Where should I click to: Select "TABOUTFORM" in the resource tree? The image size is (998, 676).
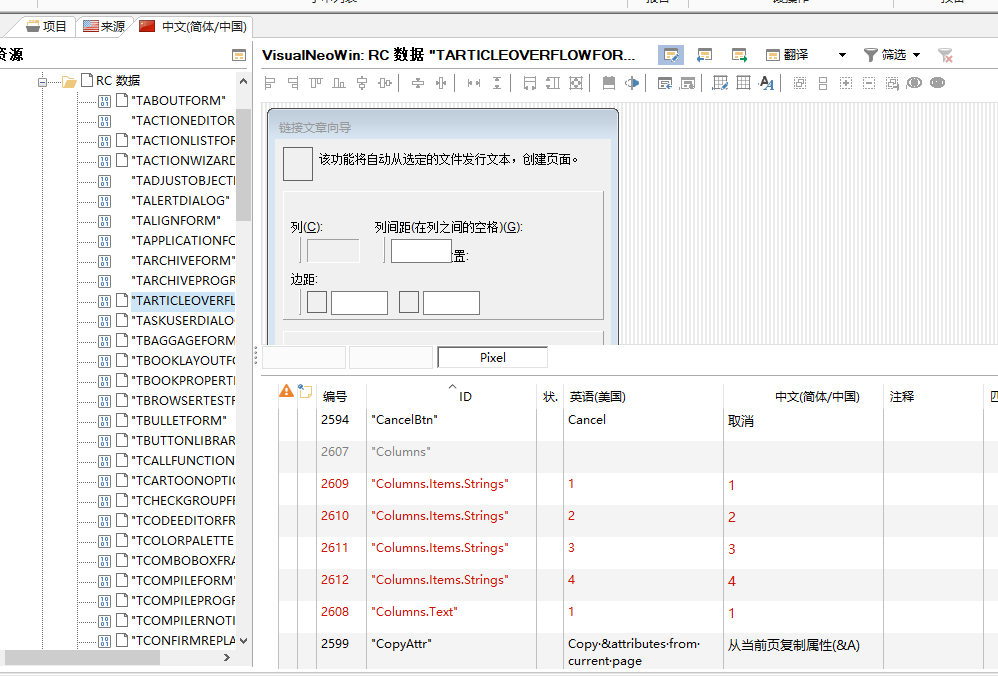tap(178, 101)
